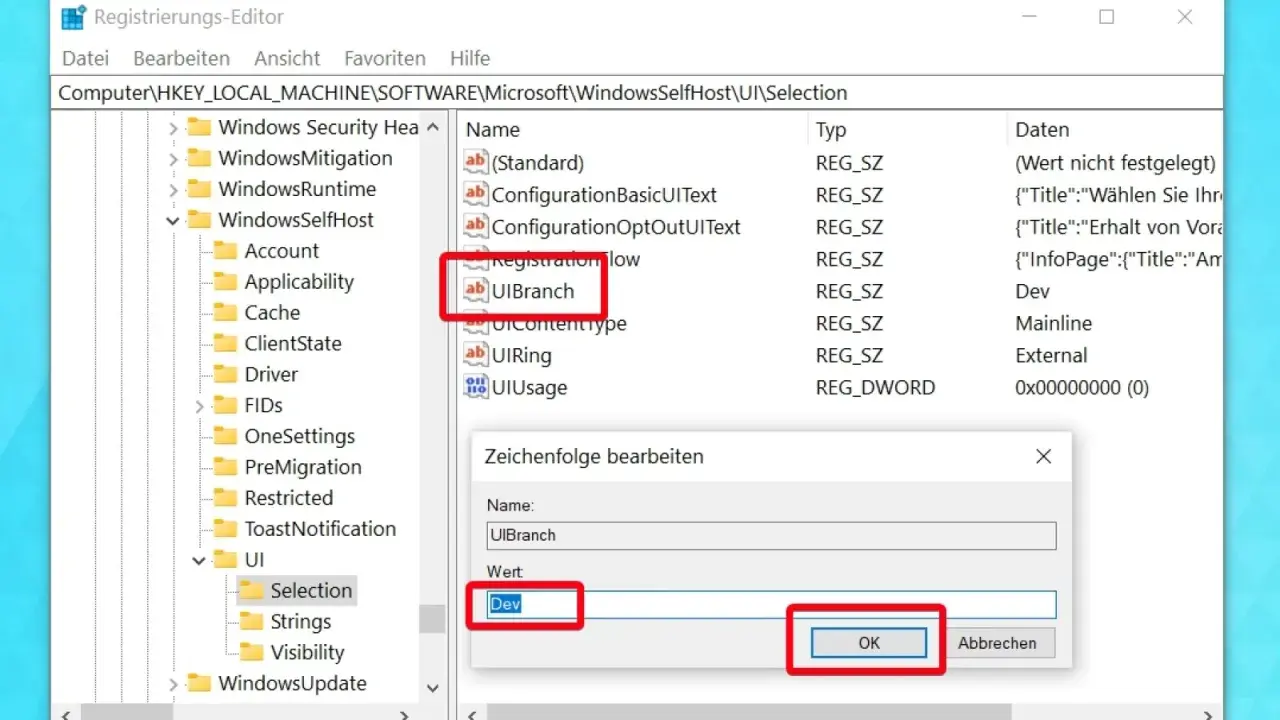The width and height of the screenshot is (1280, 720).
Task: Select the Strings tree item label
Action: click(300, 622)
